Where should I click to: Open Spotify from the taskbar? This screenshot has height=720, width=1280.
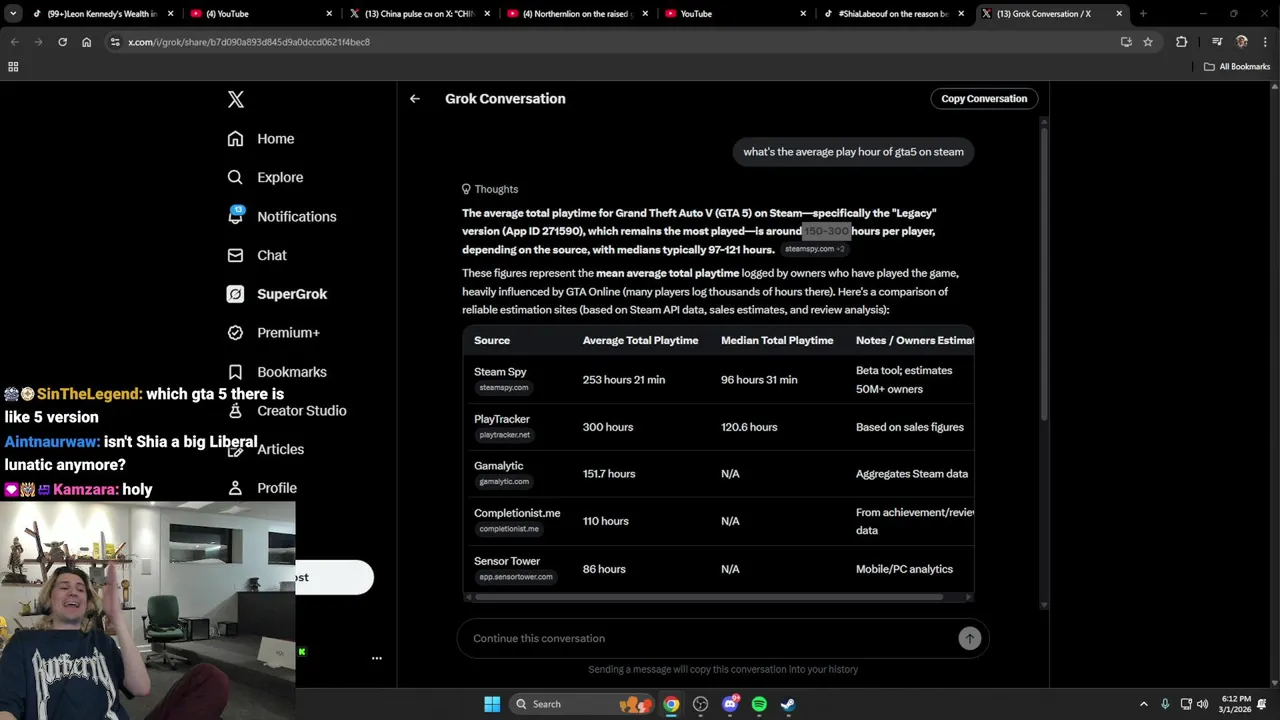pyautogui.click(x=759, y=704)
